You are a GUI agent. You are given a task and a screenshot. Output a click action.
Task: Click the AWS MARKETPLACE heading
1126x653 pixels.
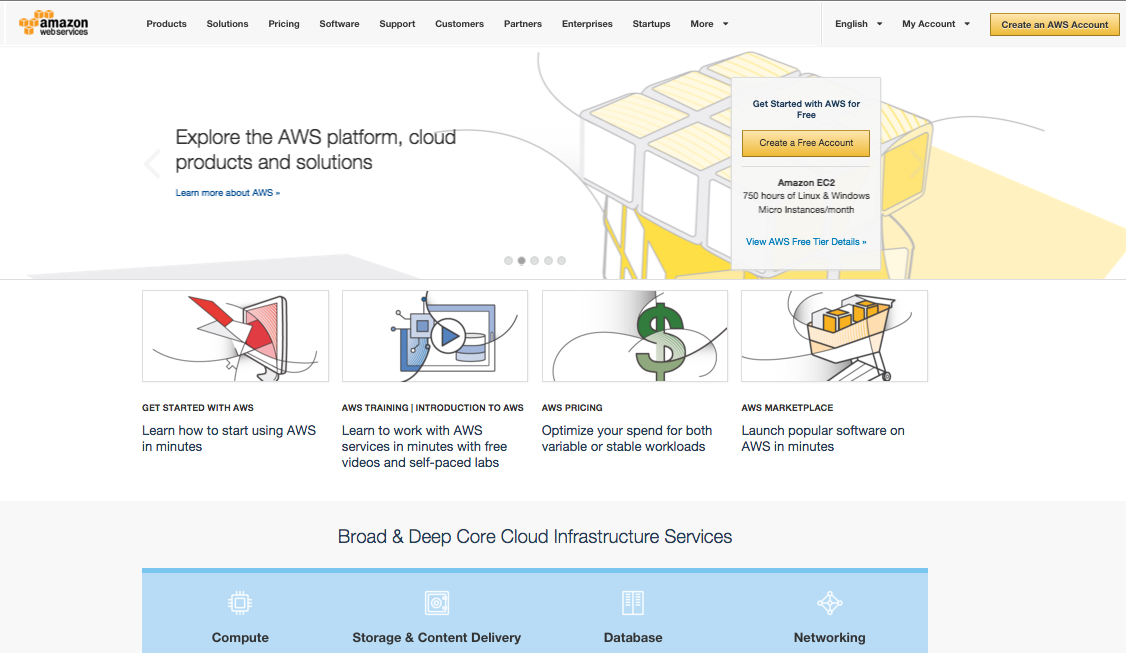tap(787, 407)
